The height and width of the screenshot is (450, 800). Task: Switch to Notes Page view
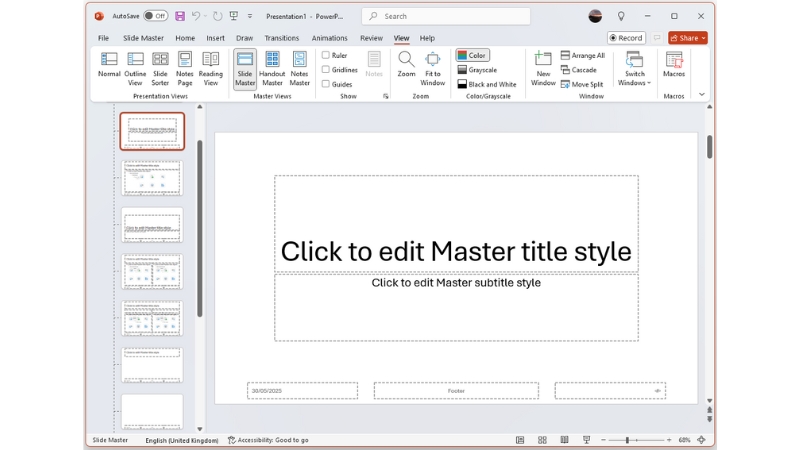point(185,69)
